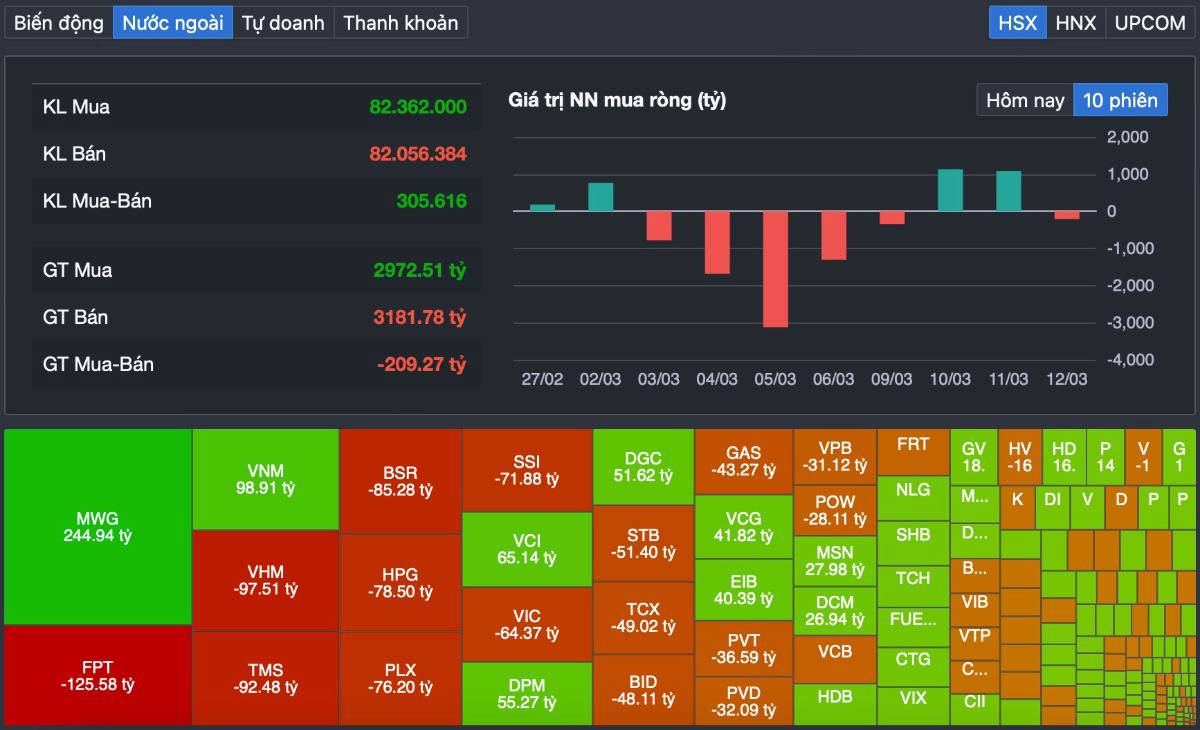Open the FRT treemap tile
This screenshot has width=1200, height=730.
(913, 452)
